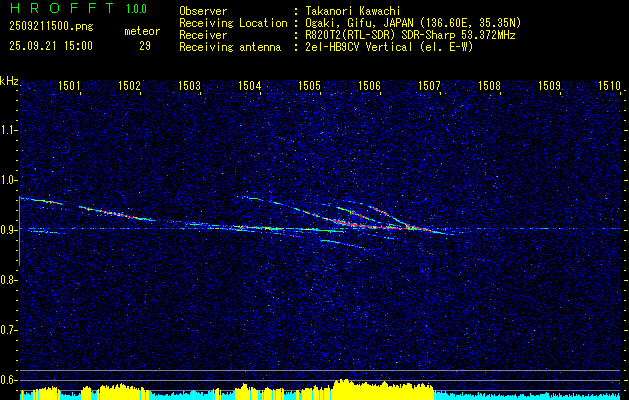Click observer name Takanori Kawachi
This screenshot has width=629, height=400.
(x=353, y=11)
